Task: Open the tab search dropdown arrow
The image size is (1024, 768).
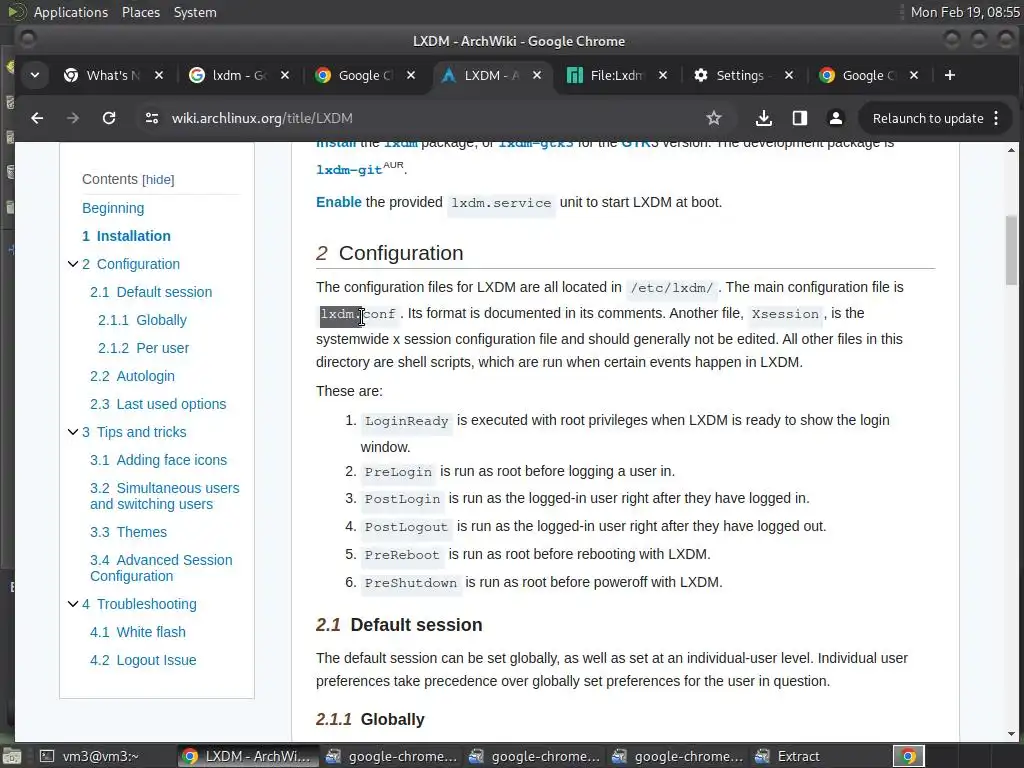Action: coord(35,76)
